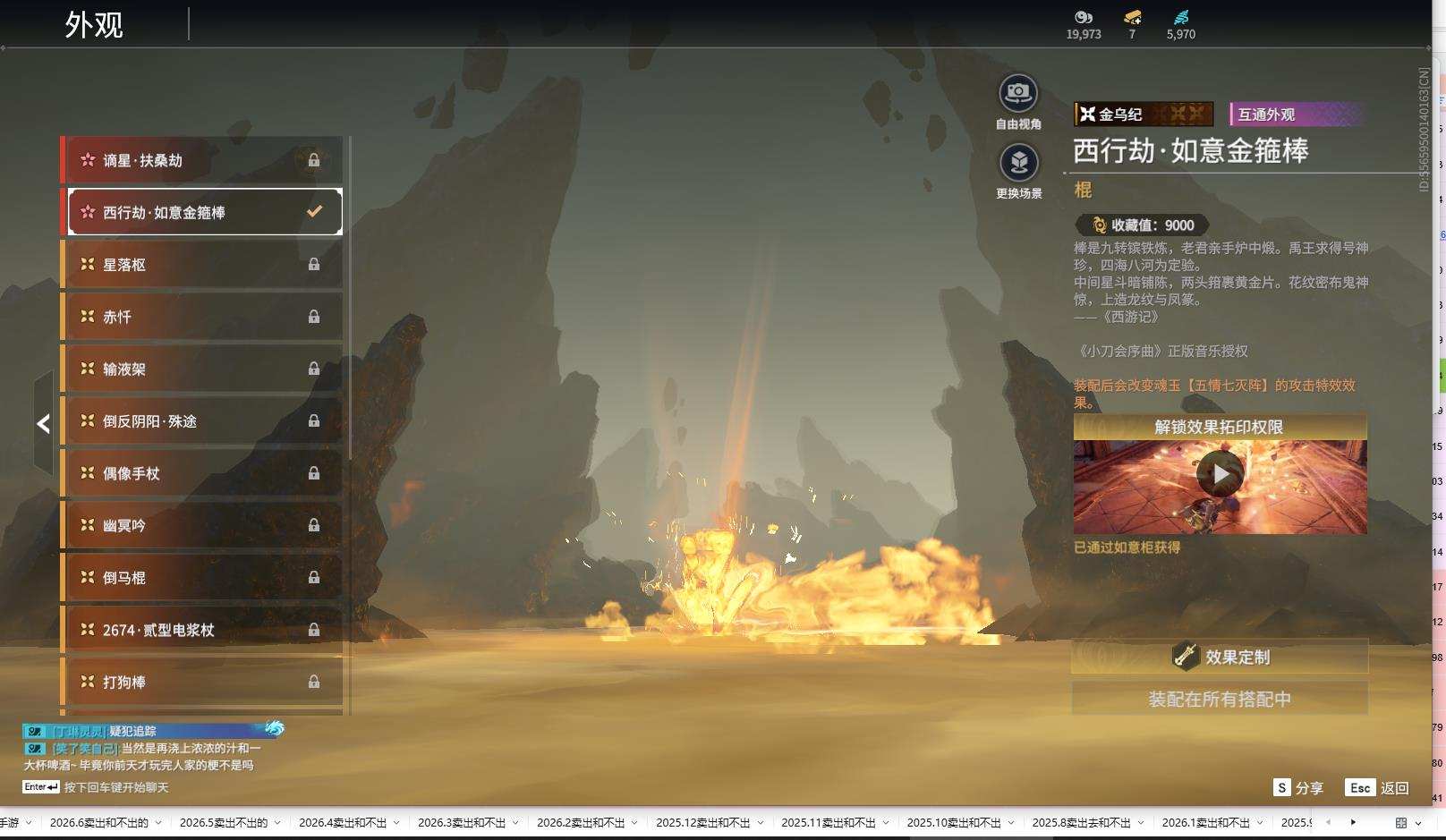
Task: Select the 打狗棒 skin entry
Action: coord(201,682)
